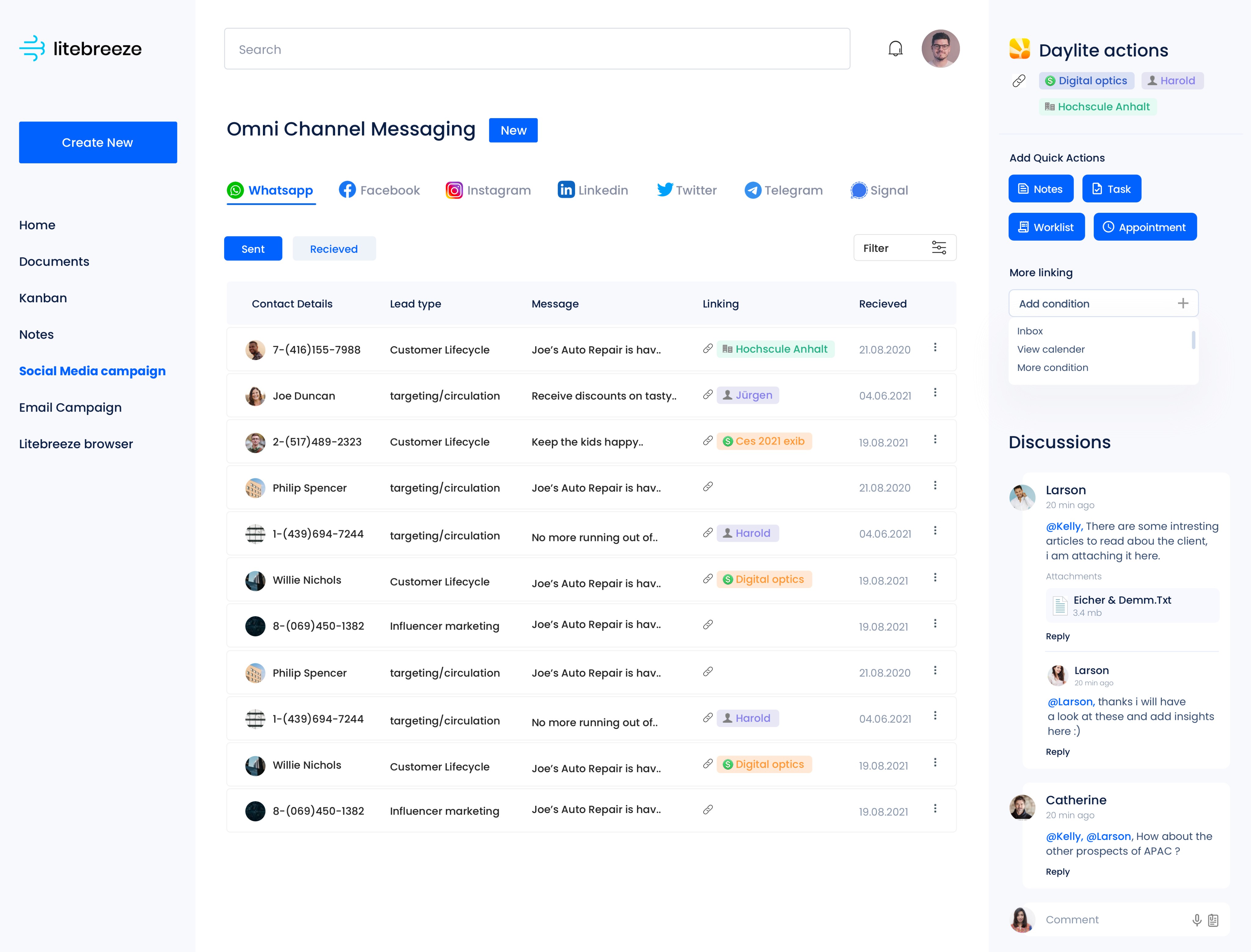This screenshot has width=1251, height=952.
Task: Click the notification bell icon
Action: click(x=895, y=49)
